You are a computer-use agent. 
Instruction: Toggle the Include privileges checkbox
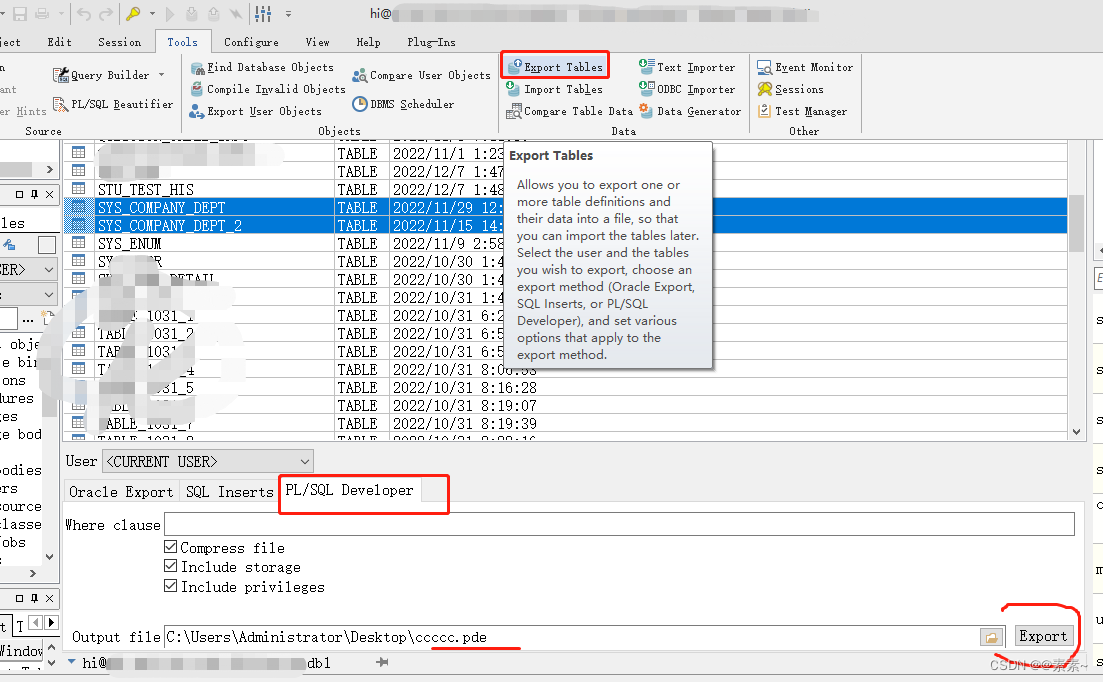pos(170,586)
